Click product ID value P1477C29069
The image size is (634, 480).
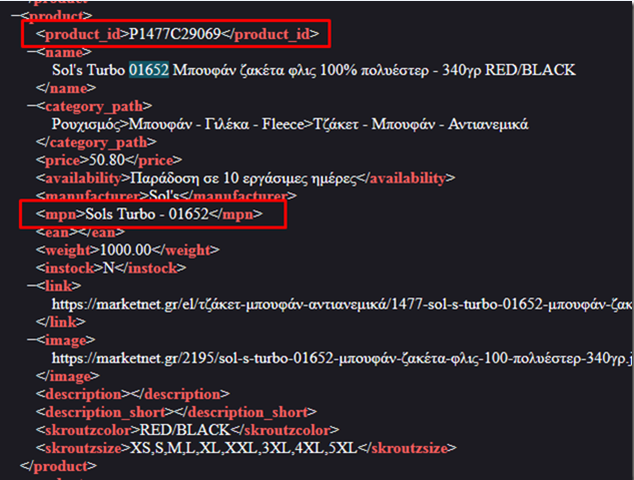[175, 34]
